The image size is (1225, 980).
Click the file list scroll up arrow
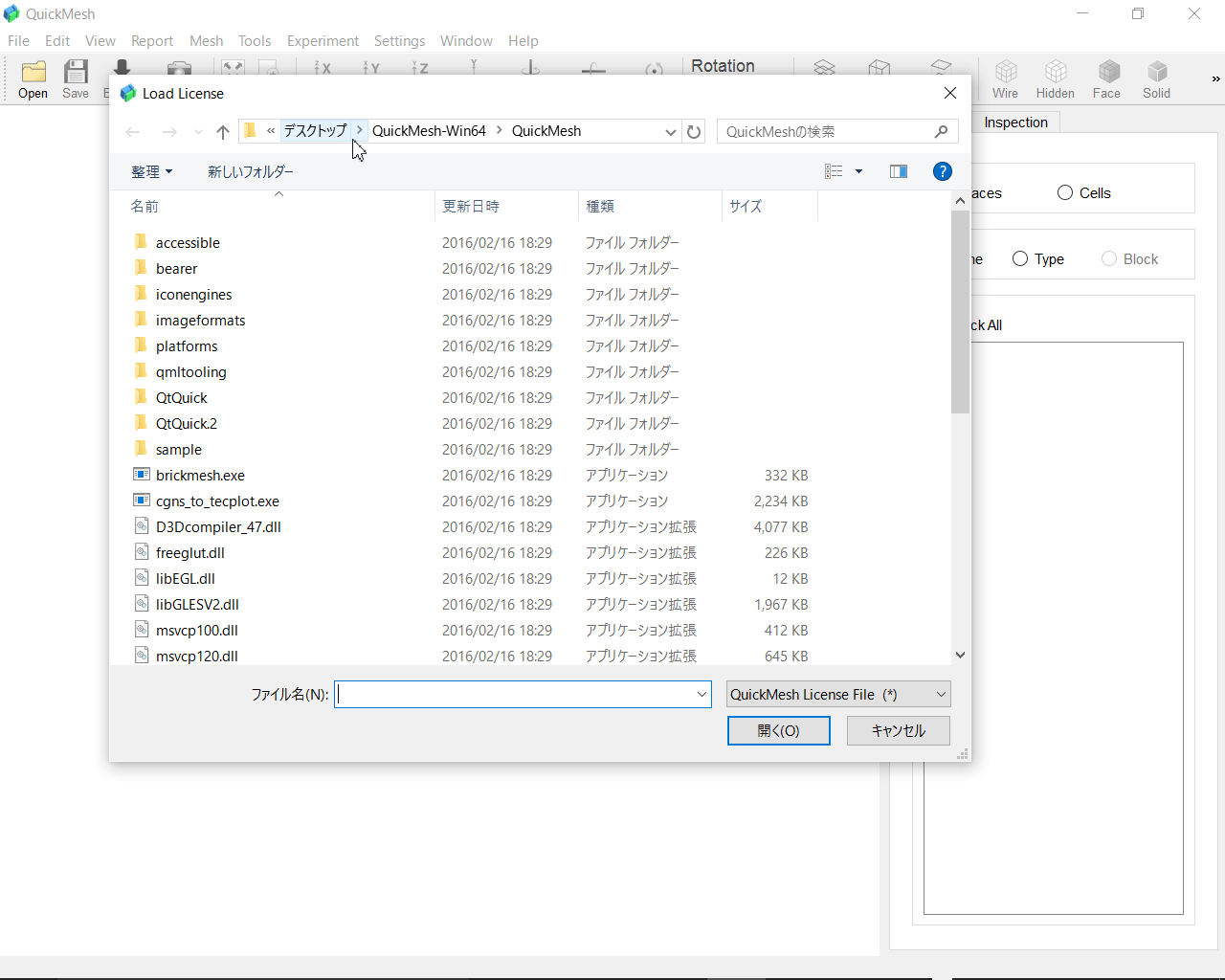pos(960,200)
